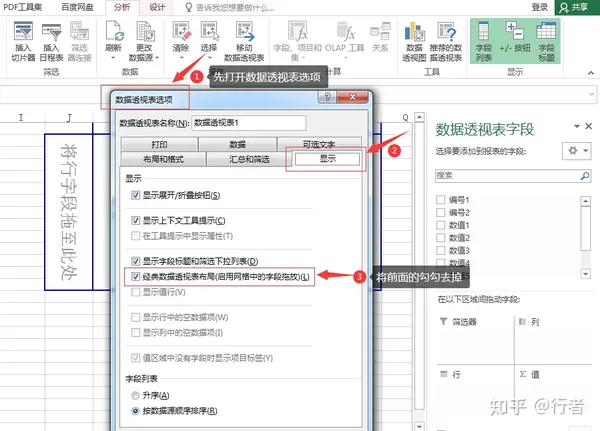The width and height of the screenshot is (600, 431).
Task: Toggle the 字段标题 (Field Headers) ribbon button
Action: click(x=546, y=41)
